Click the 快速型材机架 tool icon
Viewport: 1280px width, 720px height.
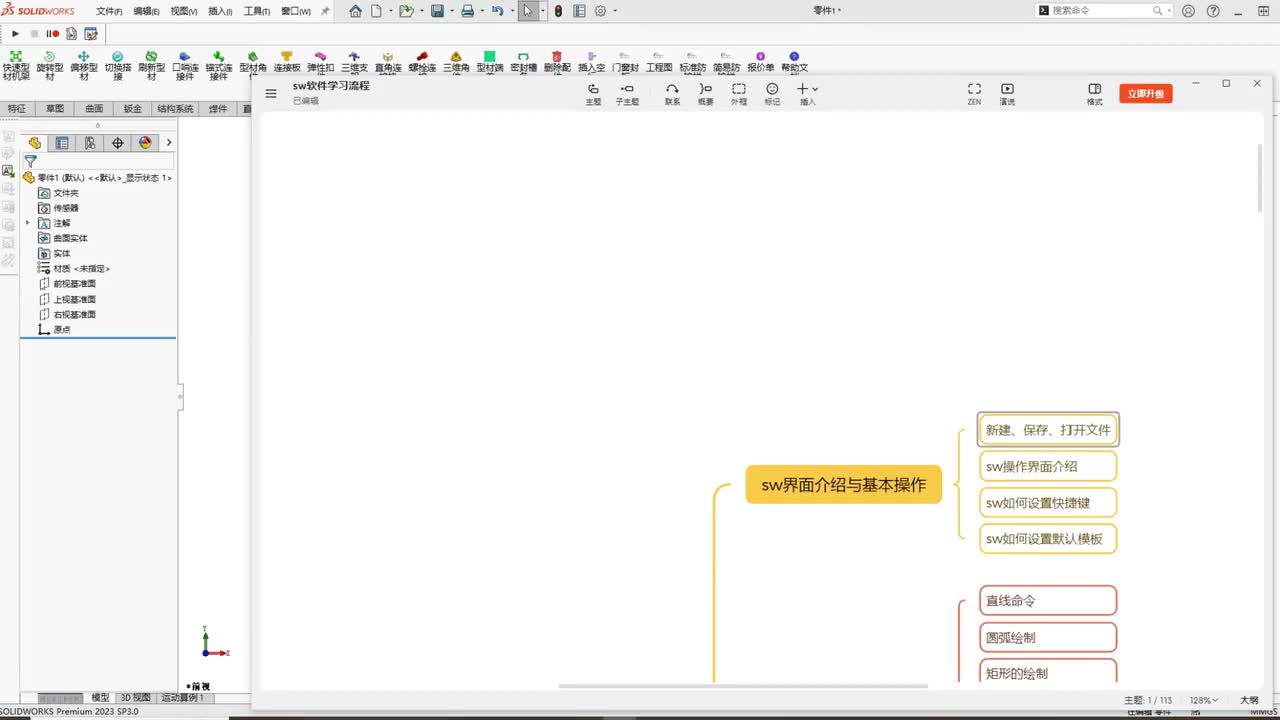coord(16,57)
